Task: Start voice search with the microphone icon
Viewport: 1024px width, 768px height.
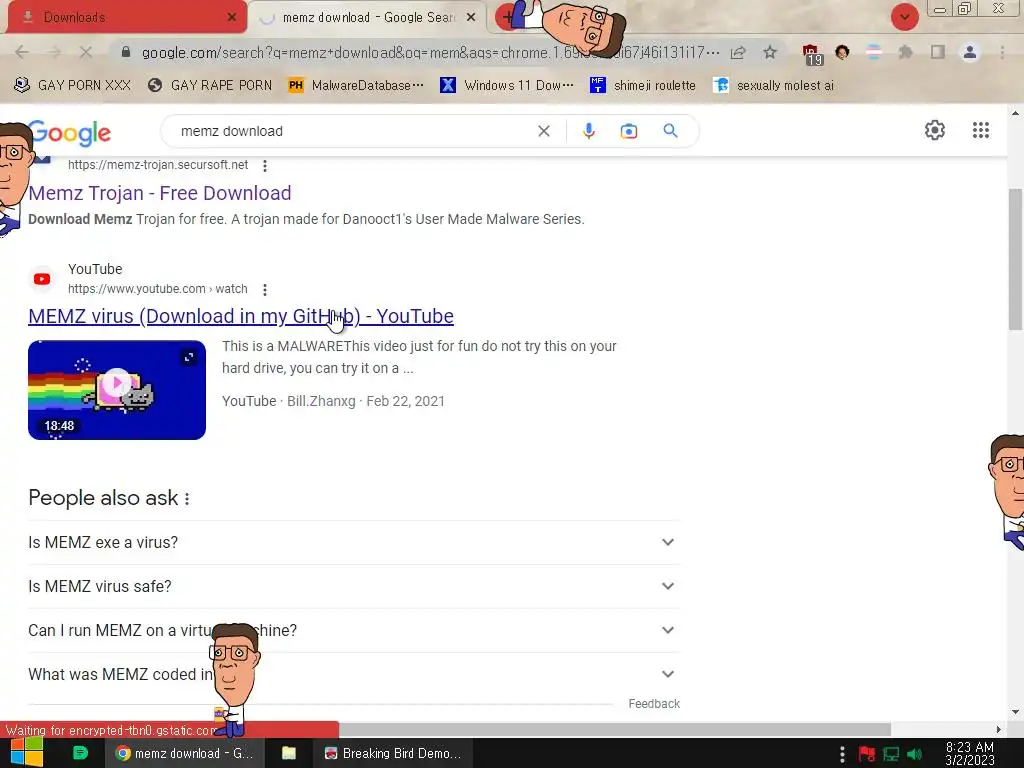Action: (x=588, y=131)
